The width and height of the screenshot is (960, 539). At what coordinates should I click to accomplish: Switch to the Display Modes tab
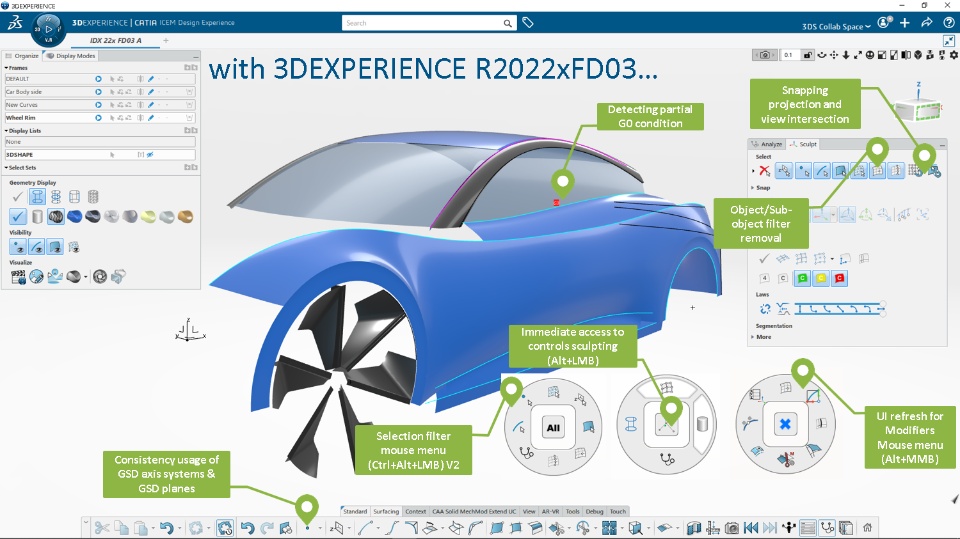(x=72, y=56)
